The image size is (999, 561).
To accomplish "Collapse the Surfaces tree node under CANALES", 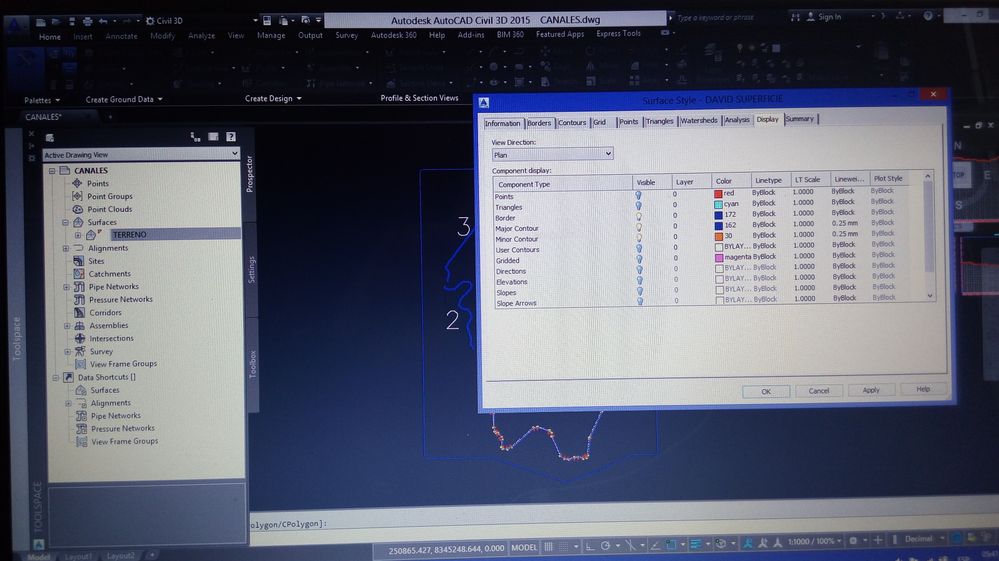I will click(x=65, y=222).
